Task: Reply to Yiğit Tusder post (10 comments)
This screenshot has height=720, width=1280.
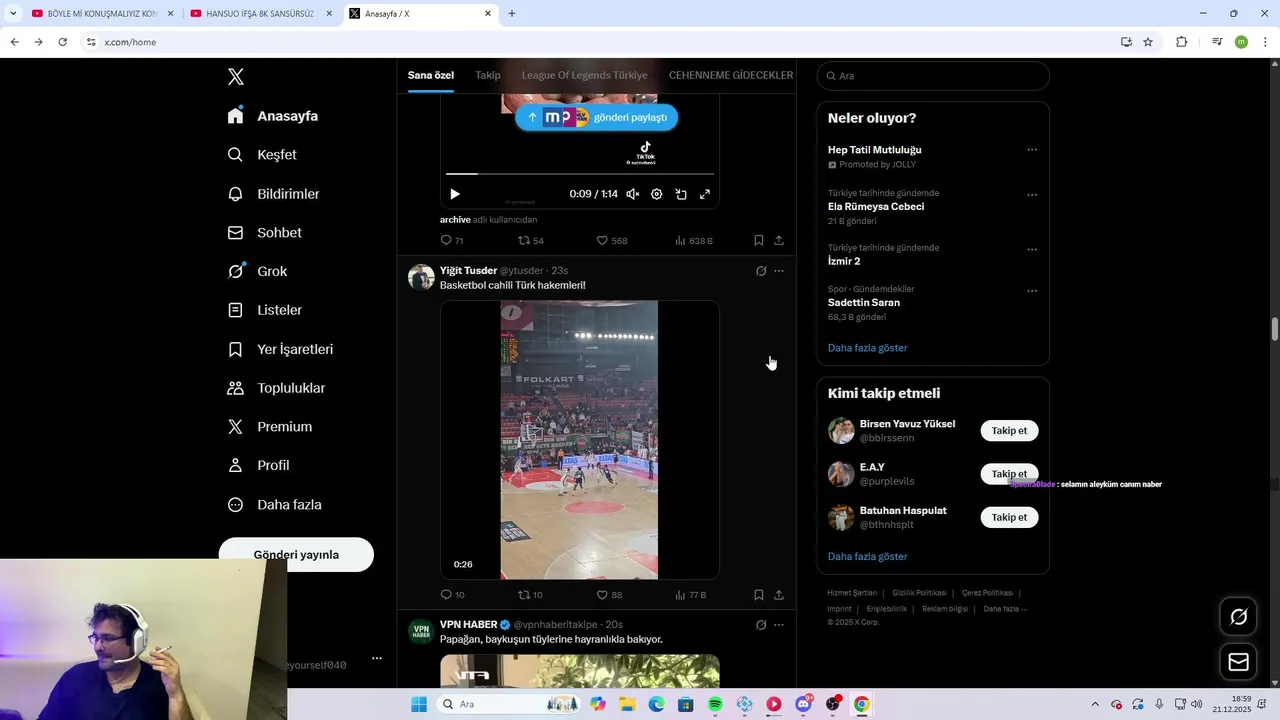Action: tap(452, 595)
